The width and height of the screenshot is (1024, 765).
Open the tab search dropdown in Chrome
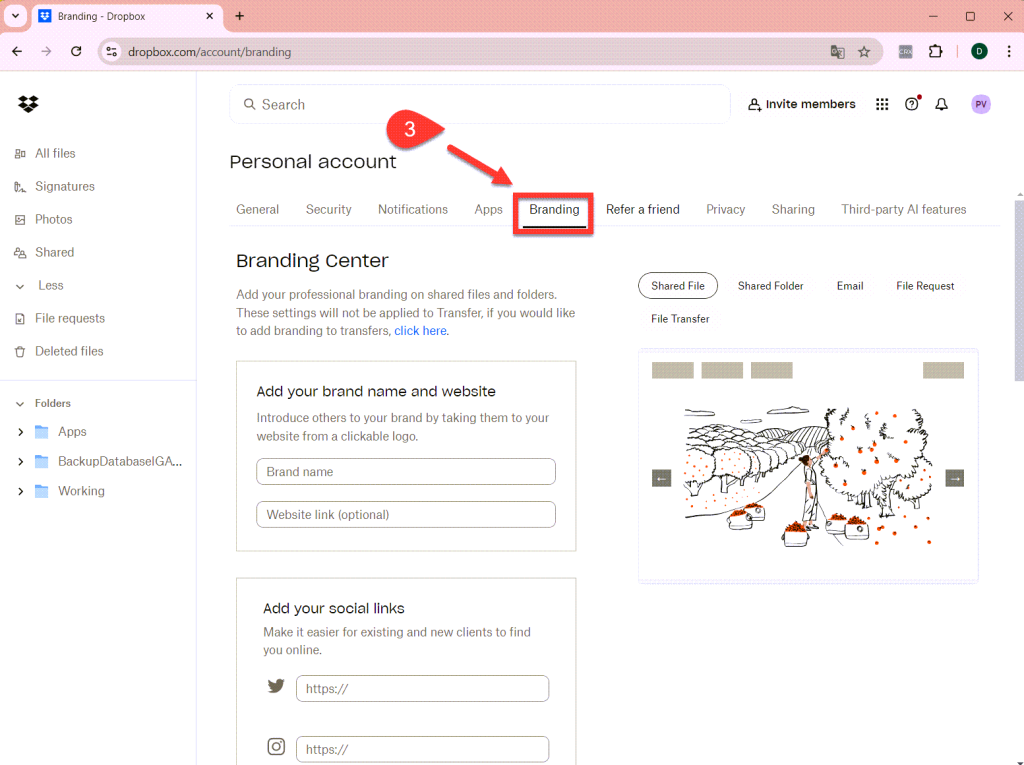(x=15, y=16)
